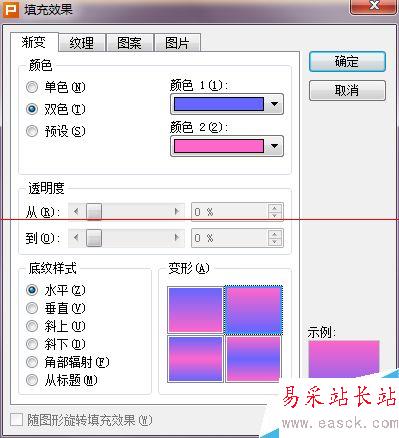Screen dimensions: 399x438
Task: Choose the top-right gradient variant thumbnail
Action: (x=254, y=310)
